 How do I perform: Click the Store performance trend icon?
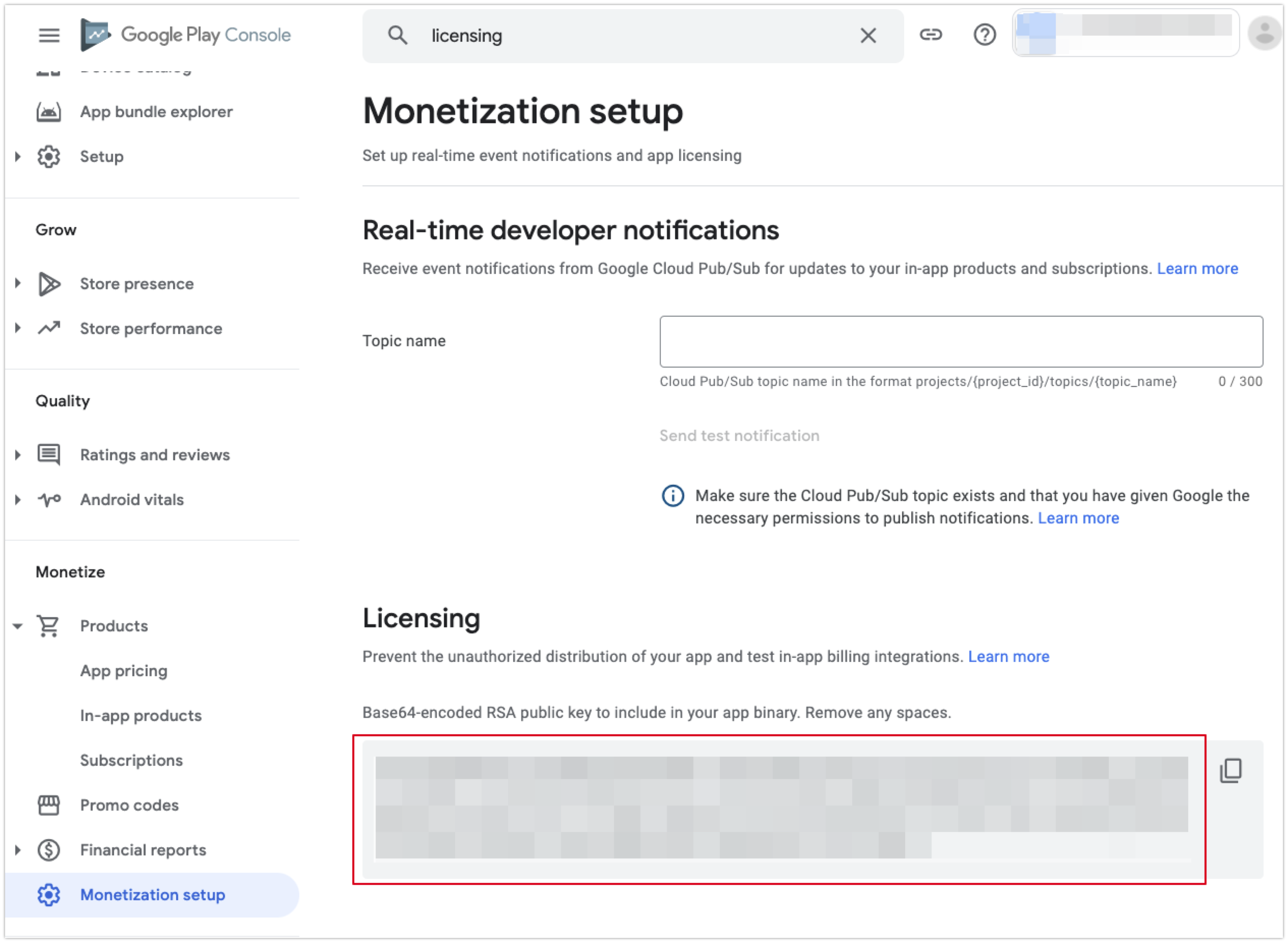coord(49,328)
